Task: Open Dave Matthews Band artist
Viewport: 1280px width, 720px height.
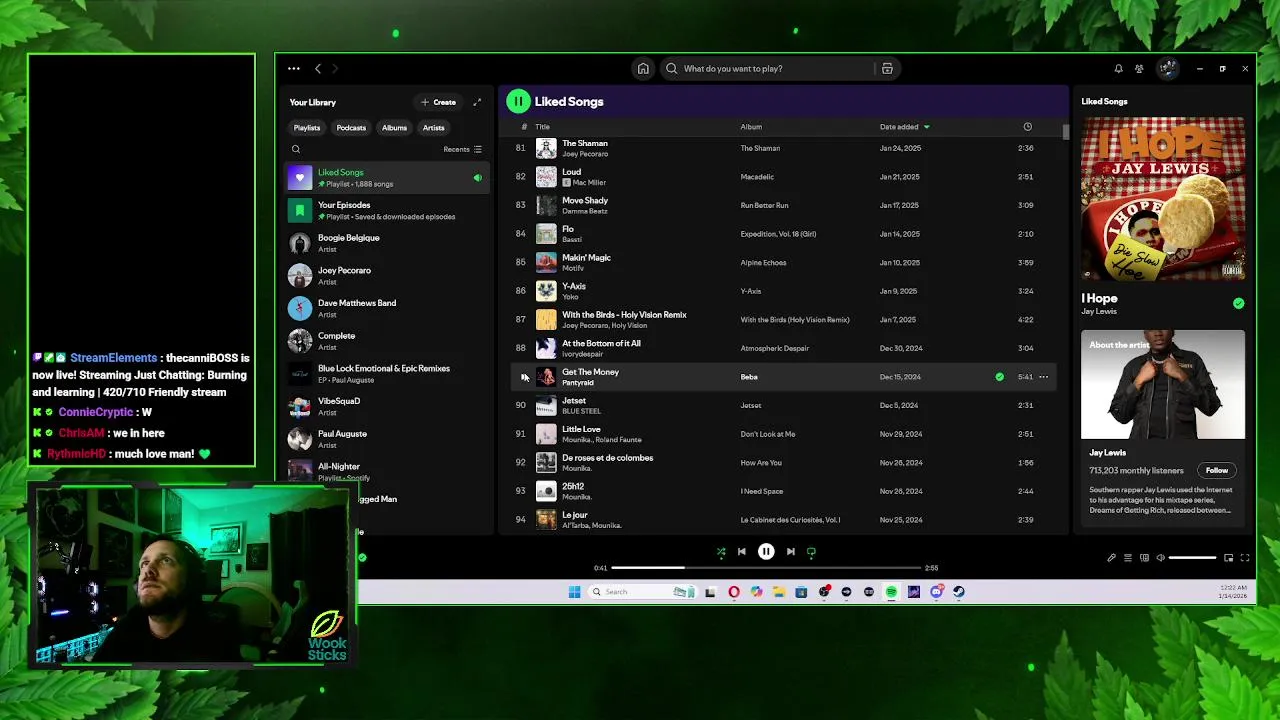Action: pyautogui.click(x=386, y=308)
